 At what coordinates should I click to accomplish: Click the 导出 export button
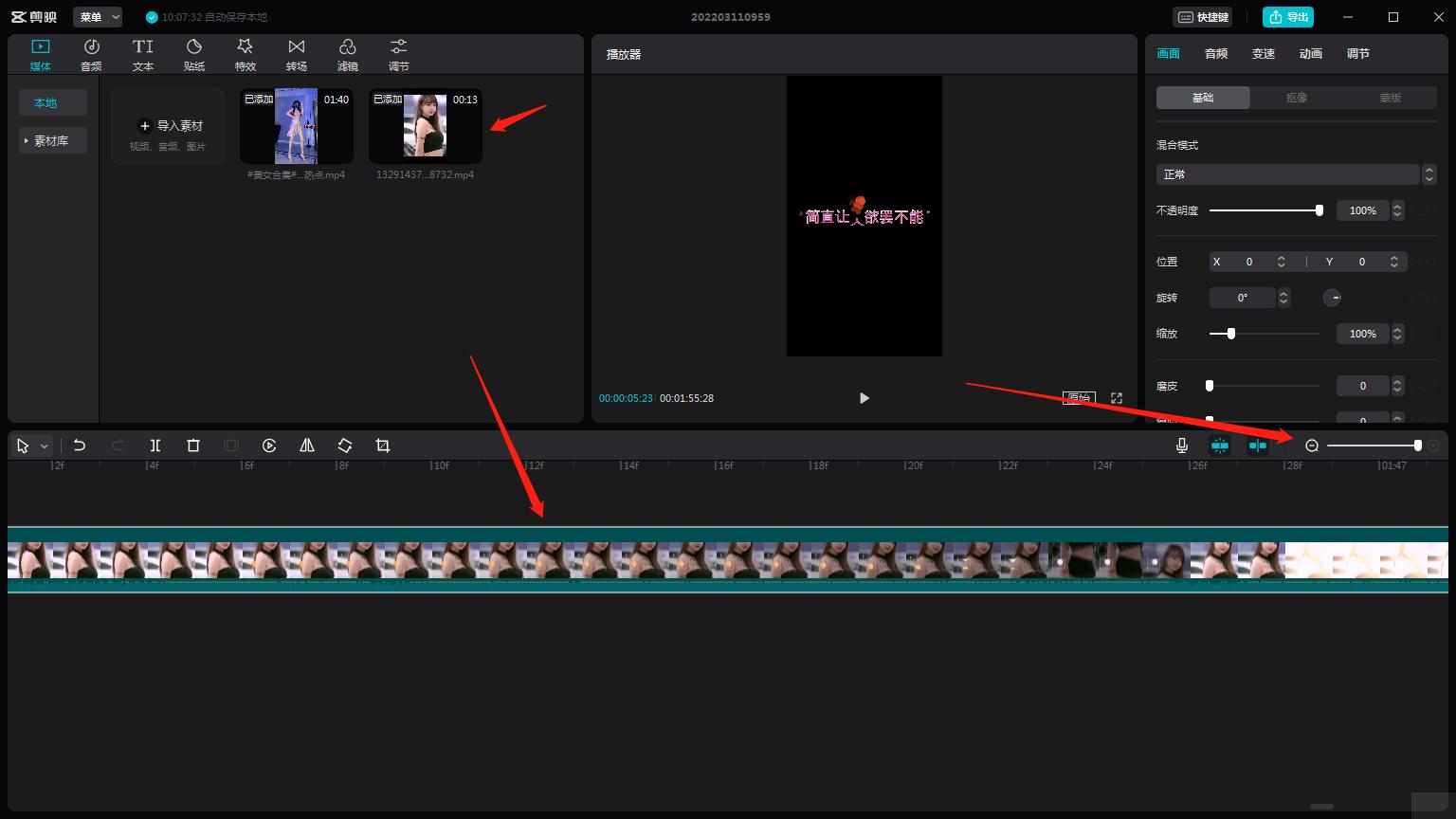1288,17
